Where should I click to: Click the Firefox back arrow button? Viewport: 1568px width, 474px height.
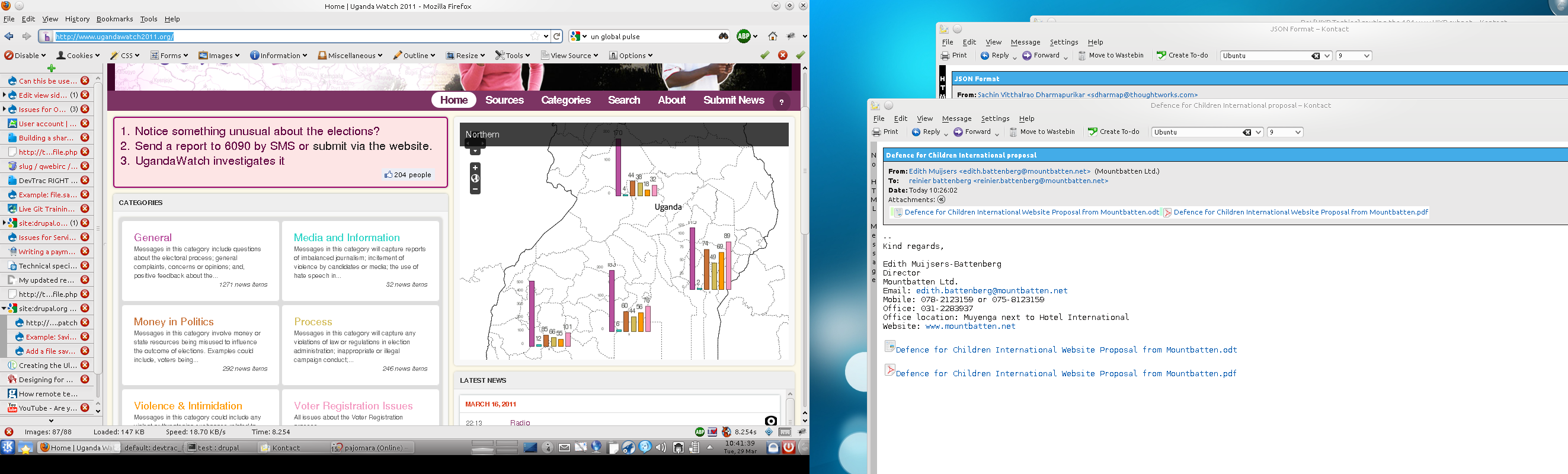pos(9,37)
